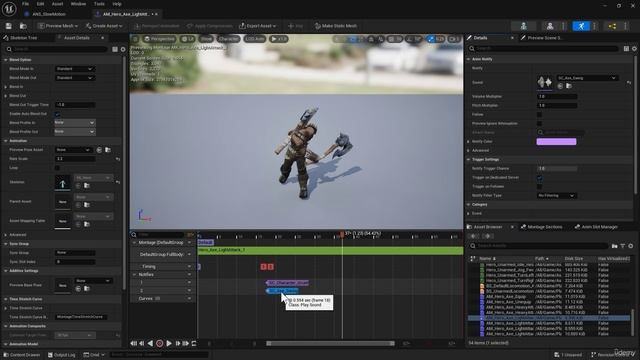Screen dimensions: 640x360
Task: Start recording with the red record button
Action: (x=160, y=344)
